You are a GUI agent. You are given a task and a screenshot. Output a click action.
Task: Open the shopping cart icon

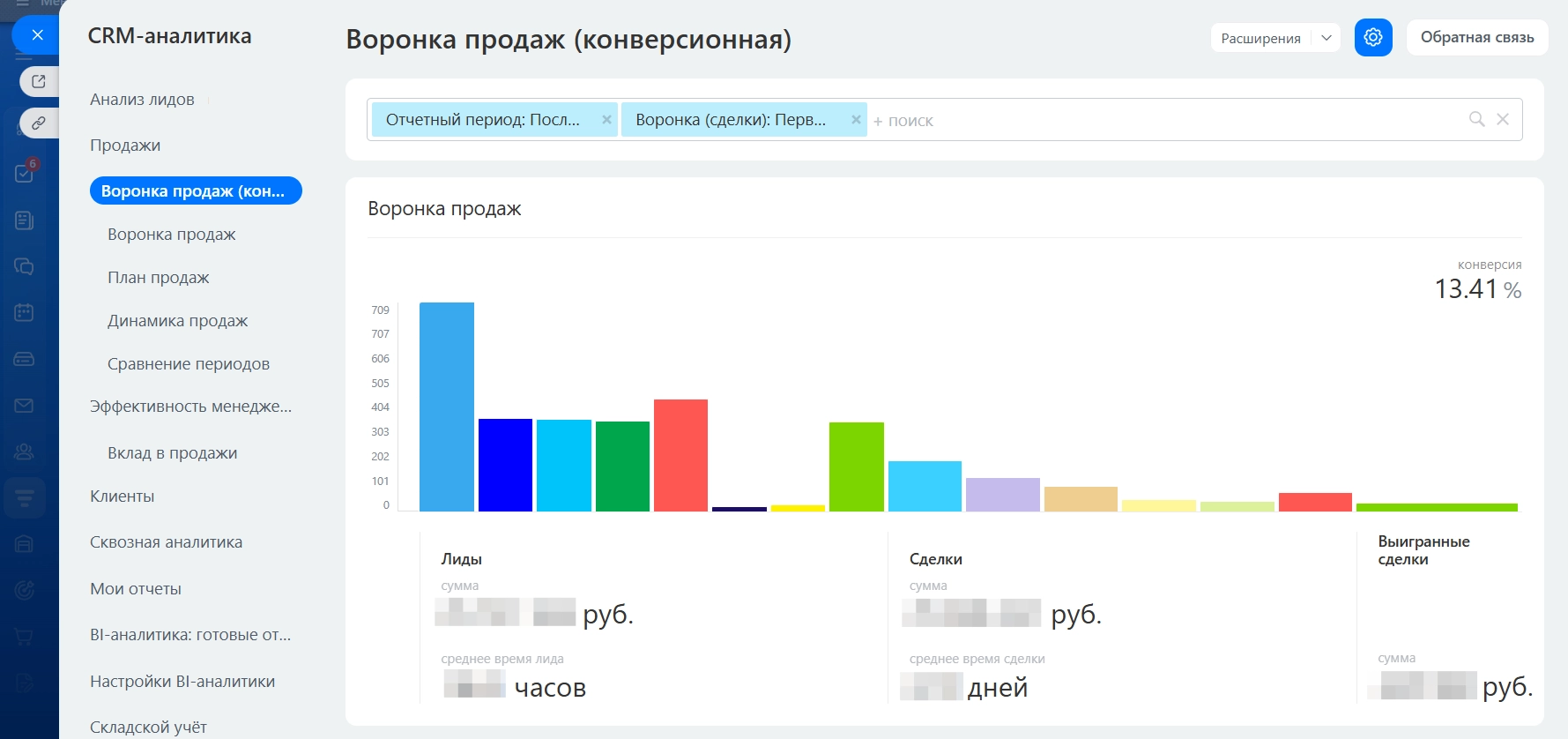coord(25,637)
